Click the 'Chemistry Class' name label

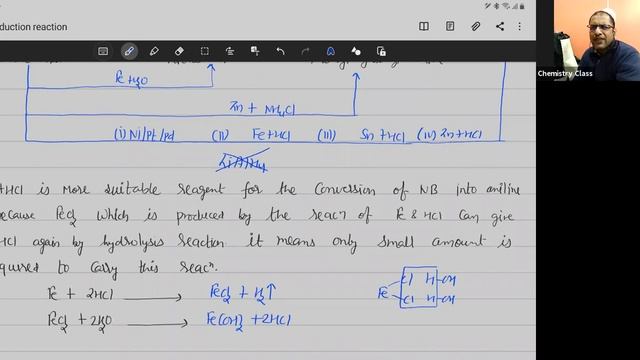pos(565,73)
